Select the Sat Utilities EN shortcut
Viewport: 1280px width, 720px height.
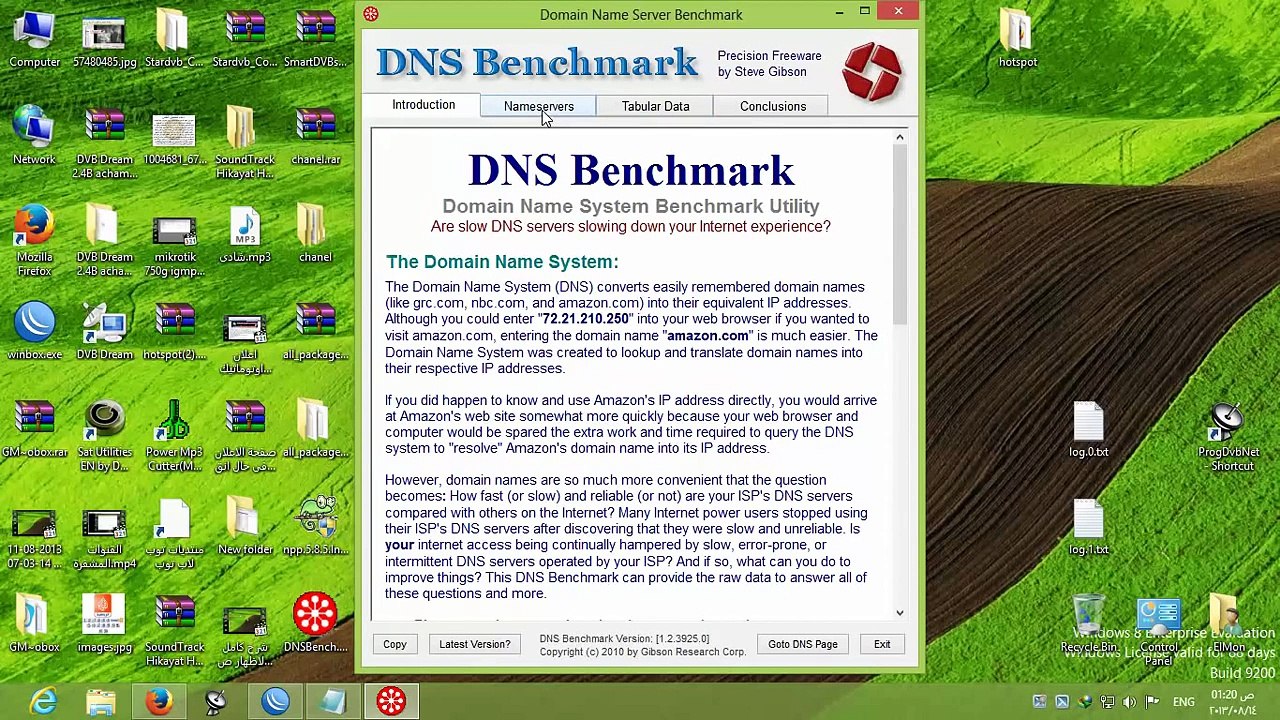104,436
